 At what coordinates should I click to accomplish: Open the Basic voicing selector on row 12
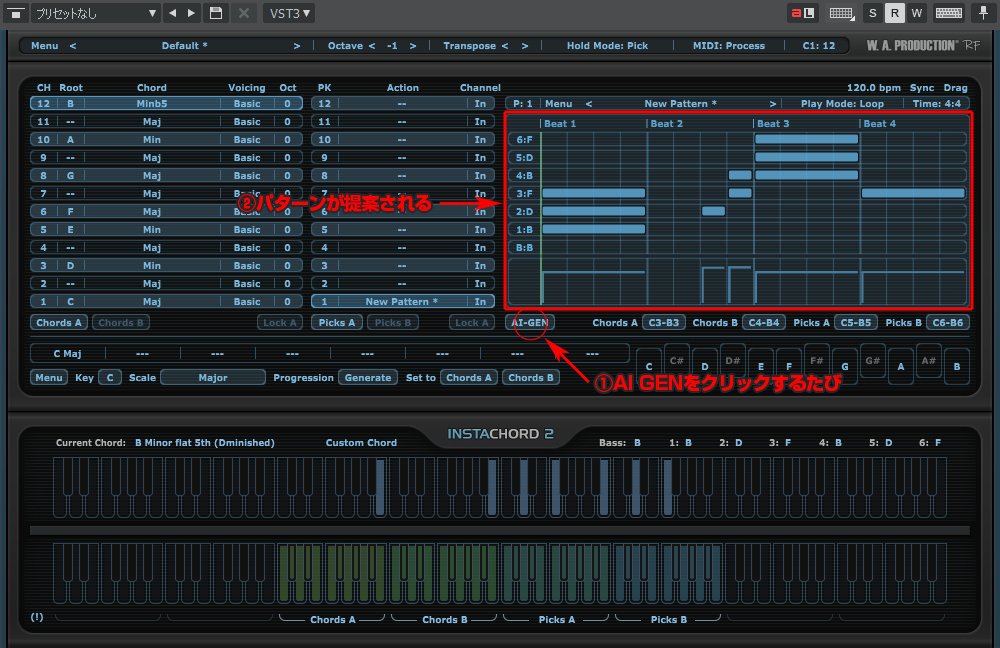[247, 104]
